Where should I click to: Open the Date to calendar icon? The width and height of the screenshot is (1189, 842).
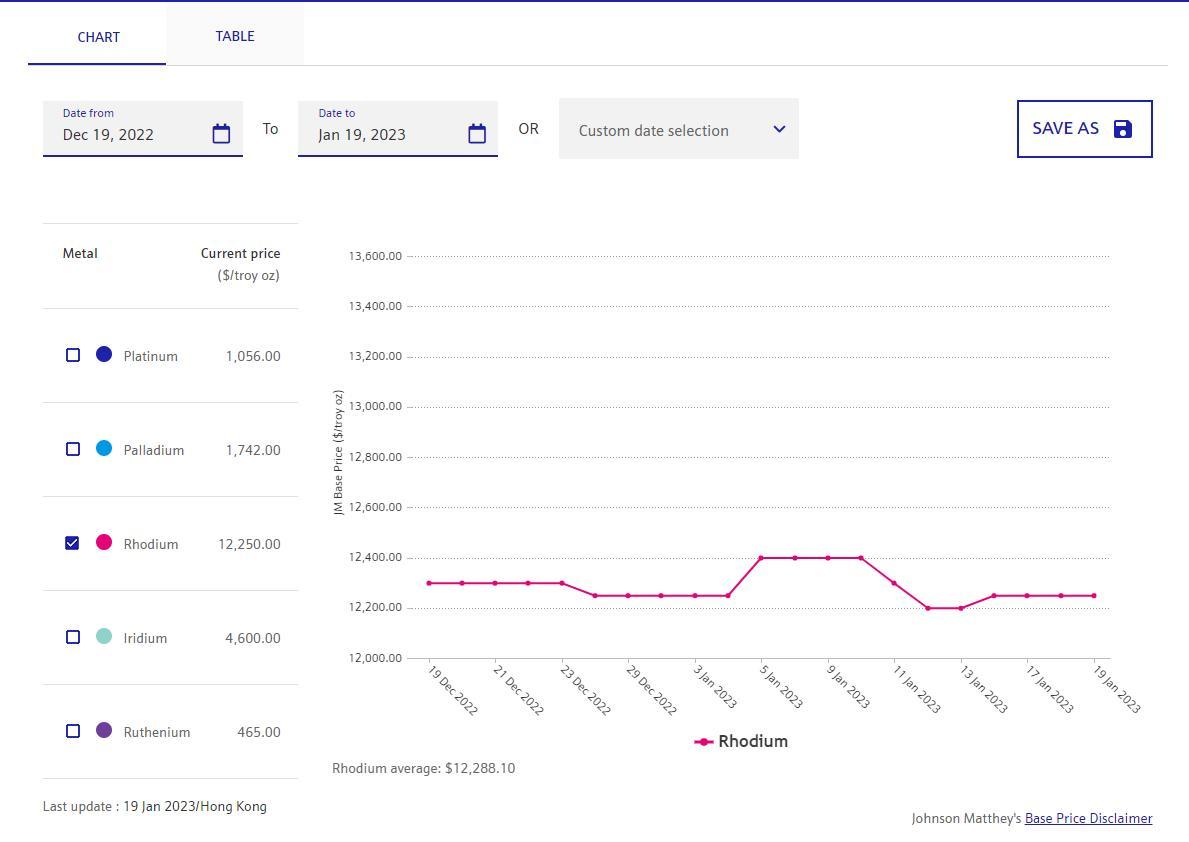pyautogui.click(x=477, y=134)
